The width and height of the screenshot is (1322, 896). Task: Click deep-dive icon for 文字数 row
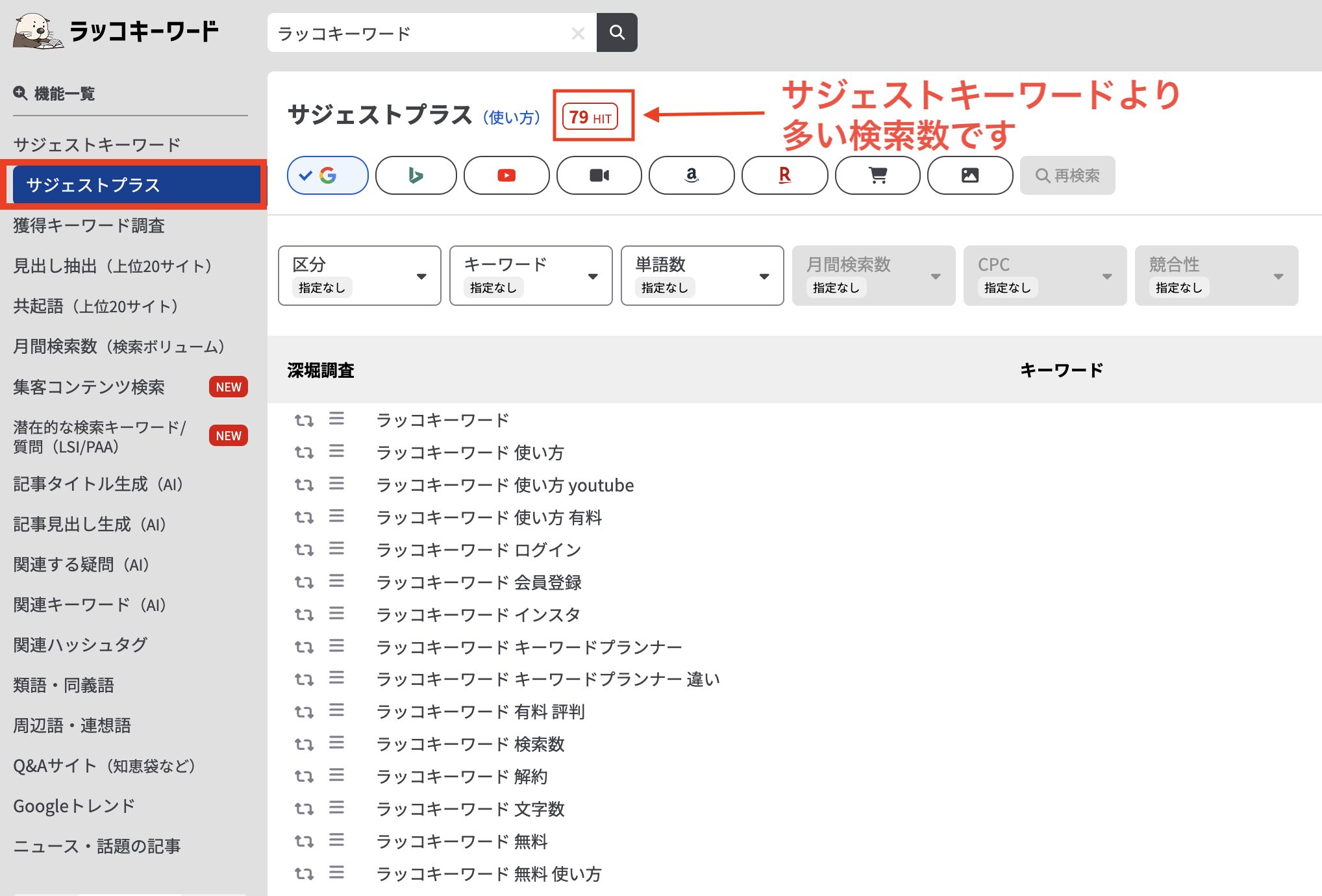coord(304,809)
